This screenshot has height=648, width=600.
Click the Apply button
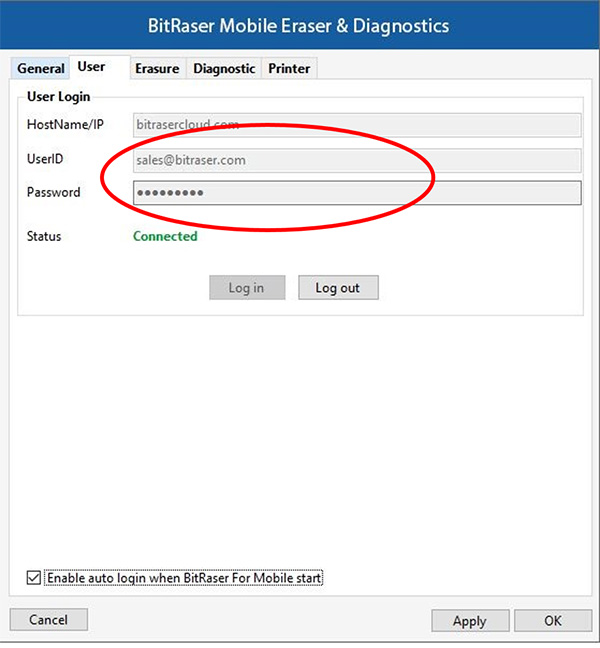pyautogui.click(x=470, y=621)
